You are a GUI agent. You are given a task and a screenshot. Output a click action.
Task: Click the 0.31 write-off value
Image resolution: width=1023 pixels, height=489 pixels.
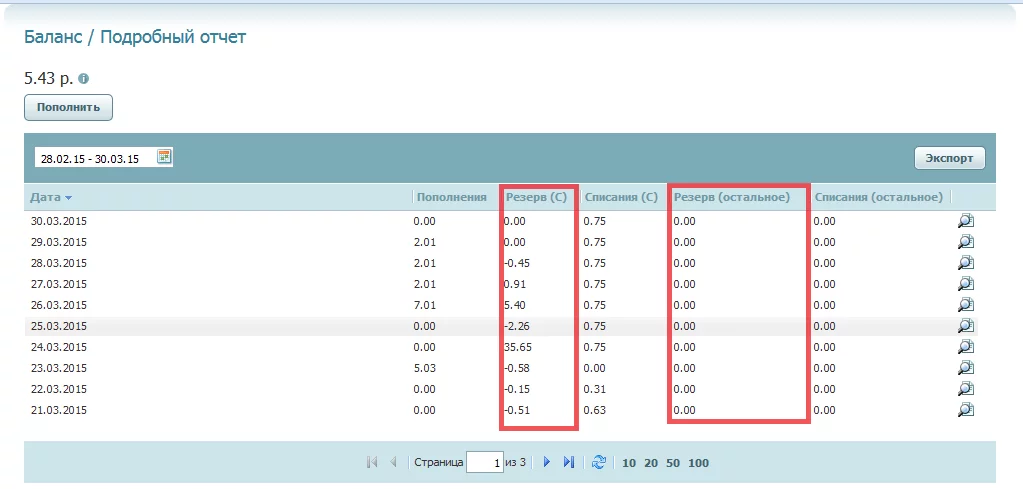pos(594,389)
